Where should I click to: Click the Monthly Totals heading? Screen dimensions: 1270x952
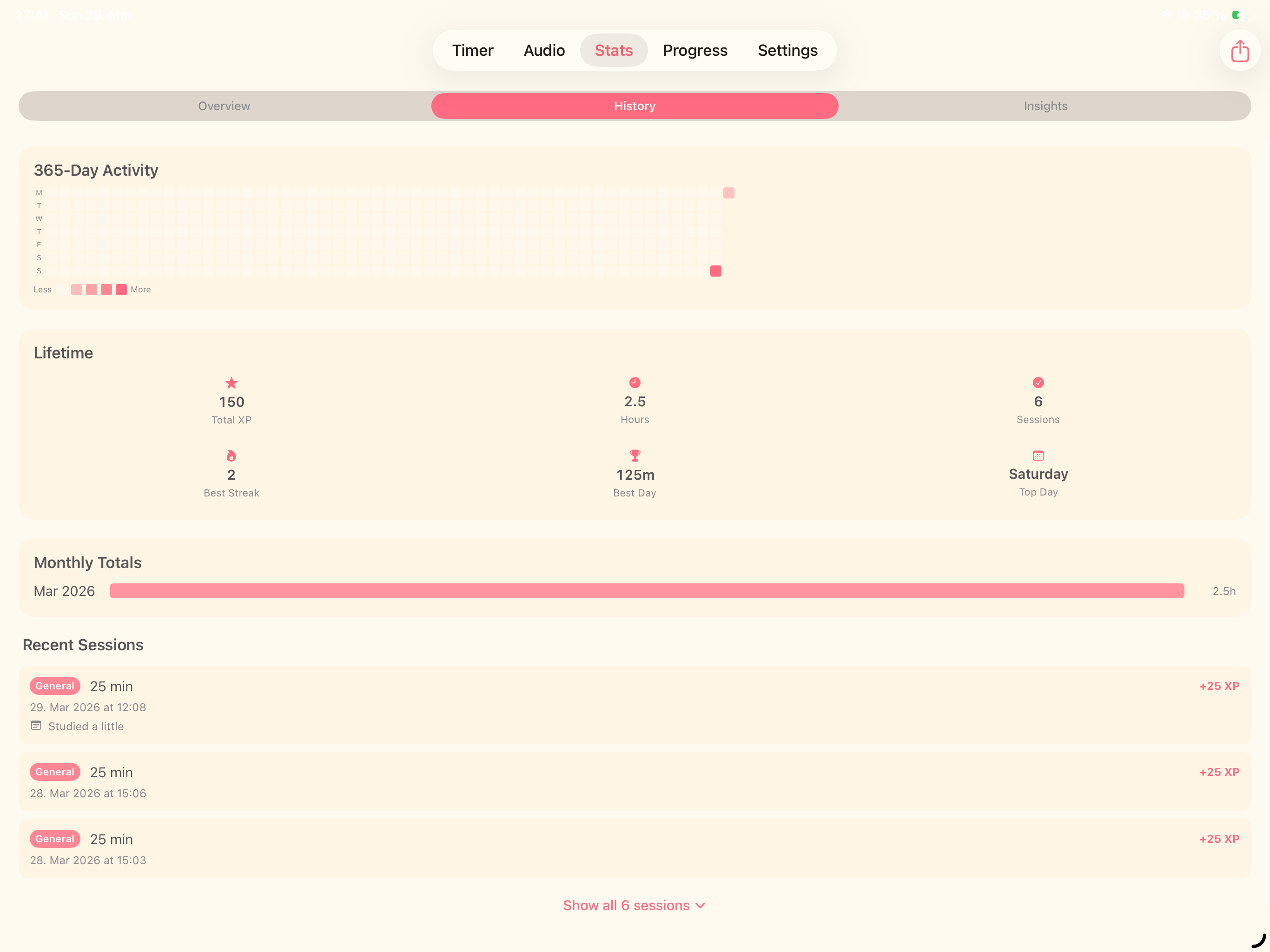tap(88, 563)
